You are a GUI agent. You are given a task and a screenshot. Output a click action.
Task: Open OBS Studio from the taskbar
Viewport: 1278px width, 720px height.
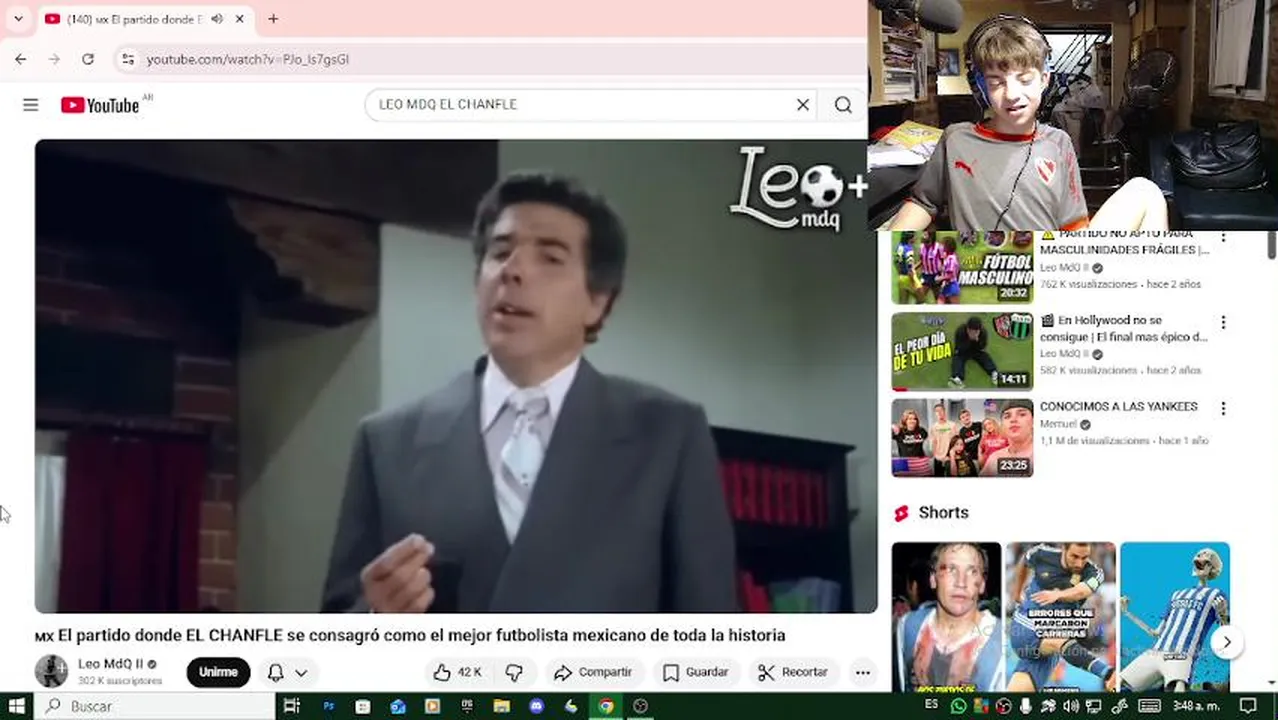pyautogui.click(x=640, y=706)
